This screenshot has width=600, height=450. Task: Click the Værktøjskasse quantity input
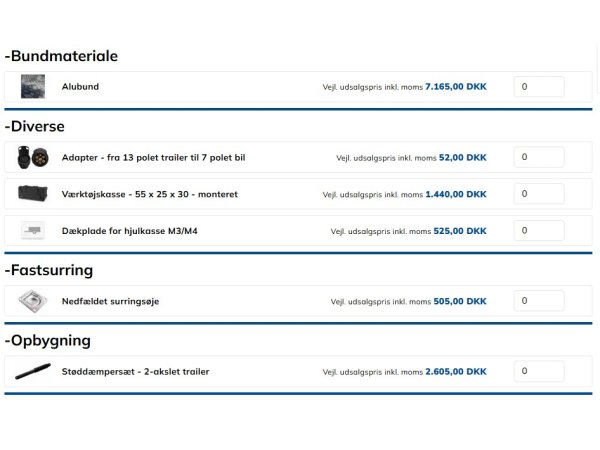tap(538, 194)
